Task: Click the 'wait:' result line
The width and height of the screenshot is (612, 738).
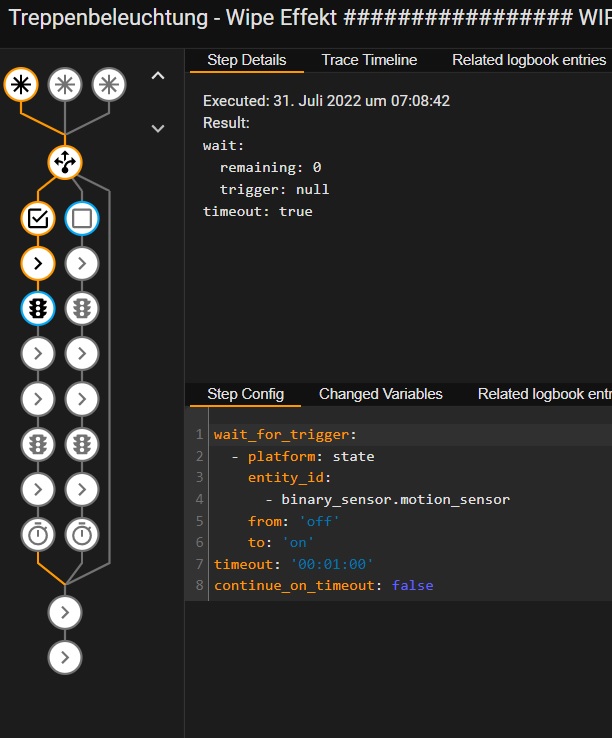Action: [224, 145]
